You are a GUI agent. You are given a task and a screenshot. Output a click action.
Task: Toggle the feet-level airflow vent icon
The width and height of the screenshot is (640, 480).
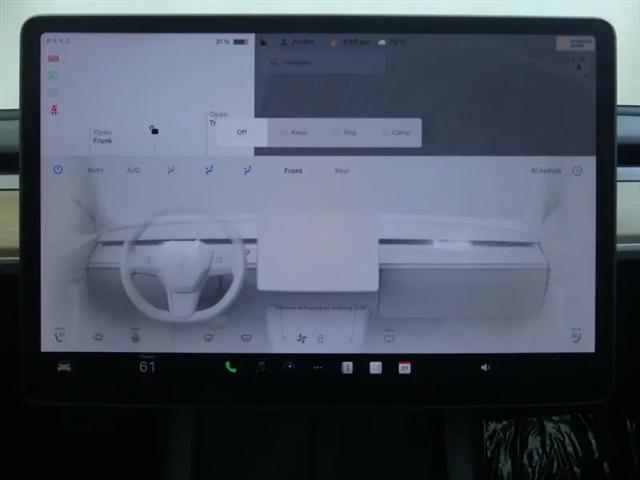tap(247, 170)
